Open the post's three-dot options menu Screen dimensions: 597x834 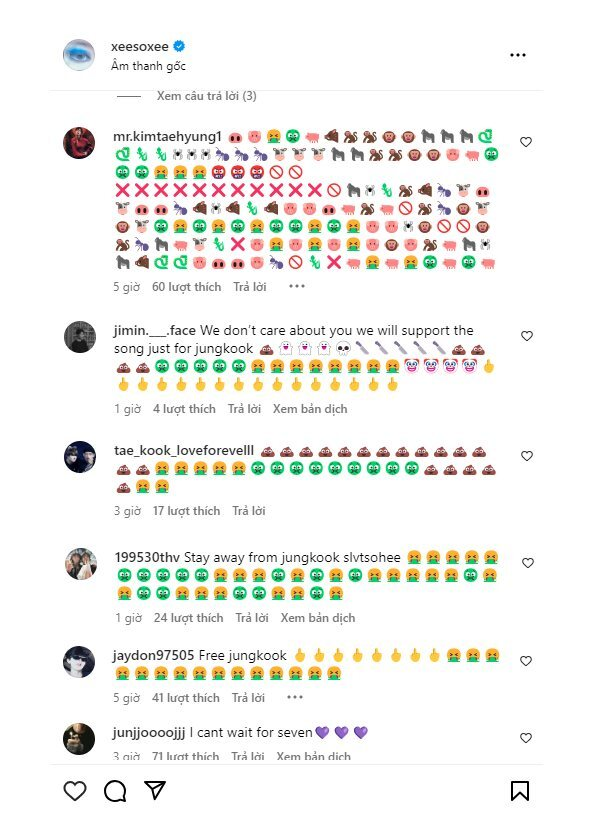coord(518,55)
